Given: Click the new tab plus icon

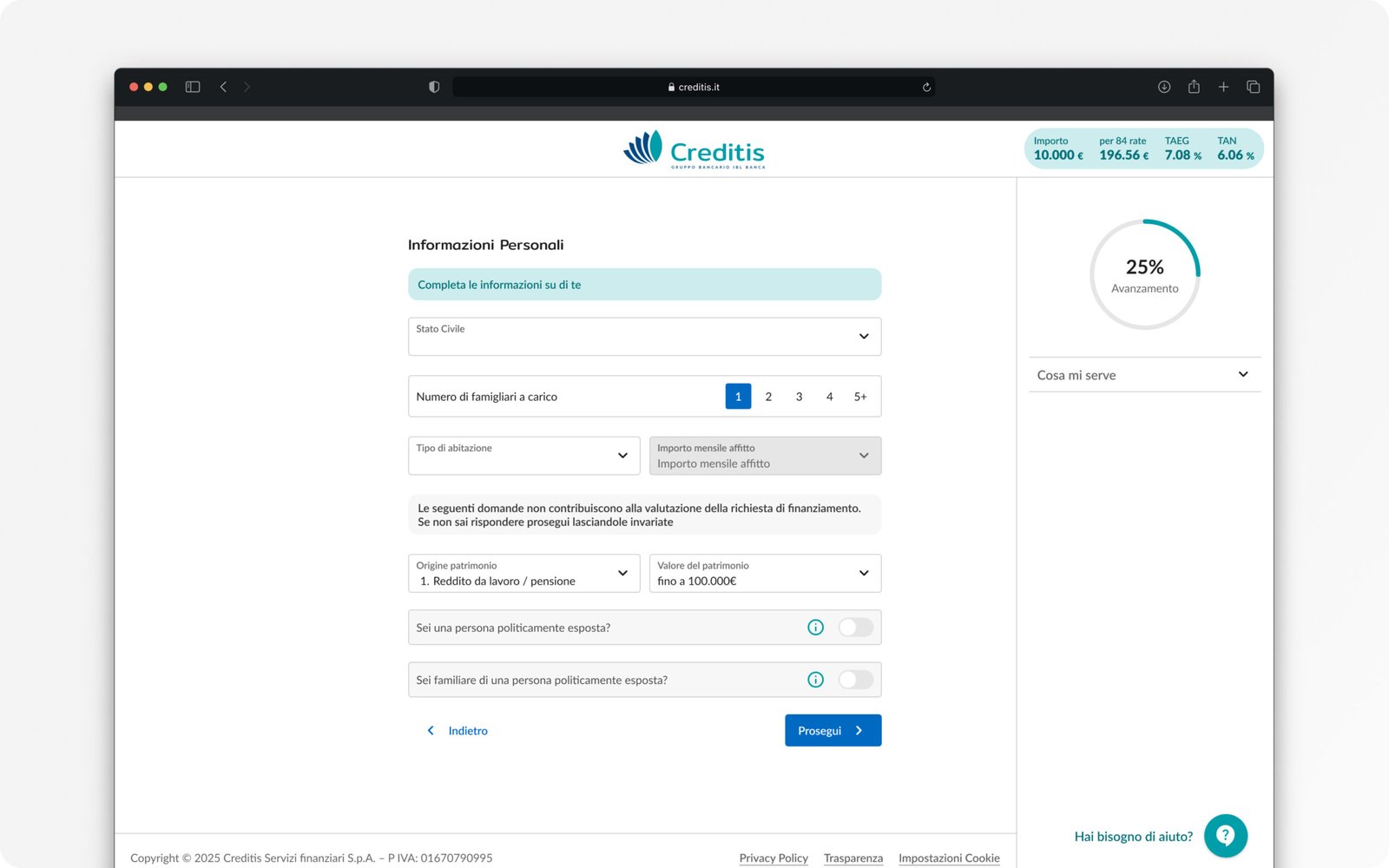Looking at the screenshot, I should click(x=1223, y=87).
